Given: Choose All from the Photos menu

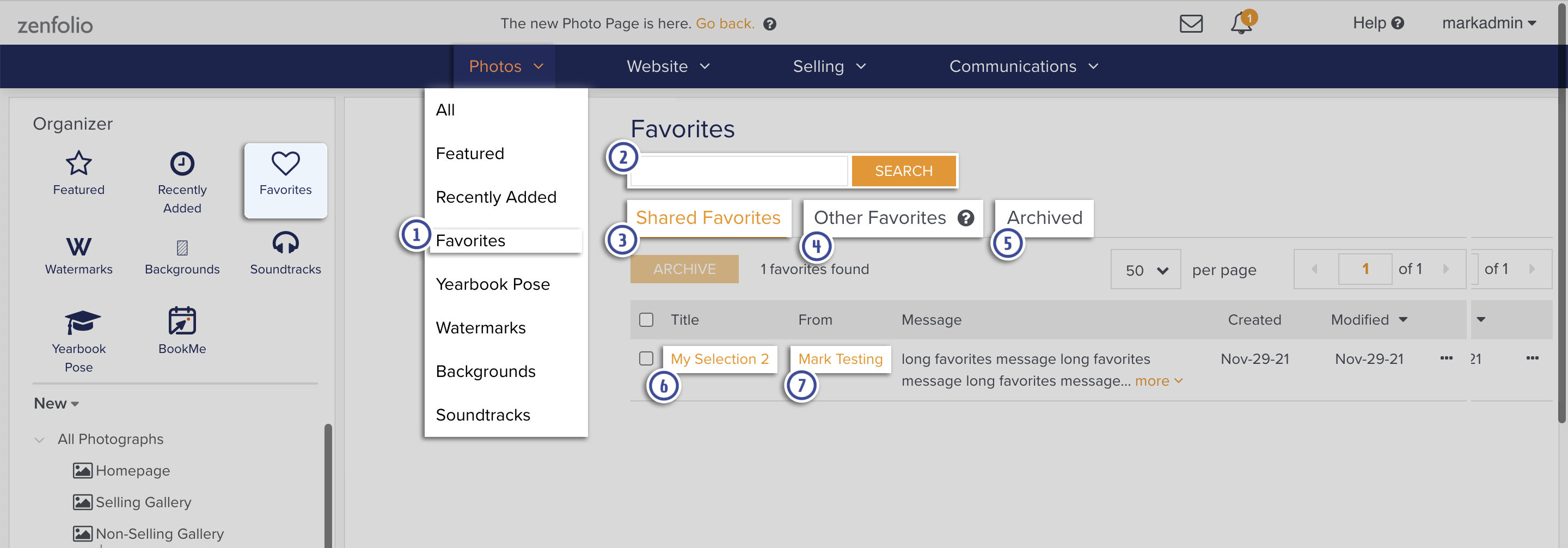Looking at the screenshot, I should 445,110.
